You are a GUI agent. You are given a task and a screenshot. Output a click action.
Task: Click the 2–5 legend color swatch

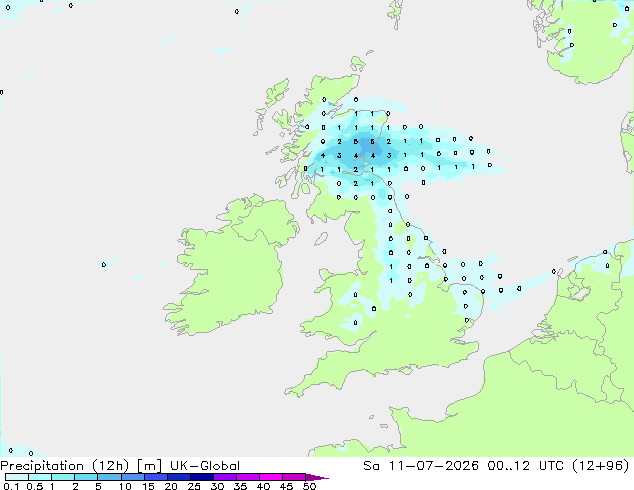pyautogui.click(x=86, y=477)
